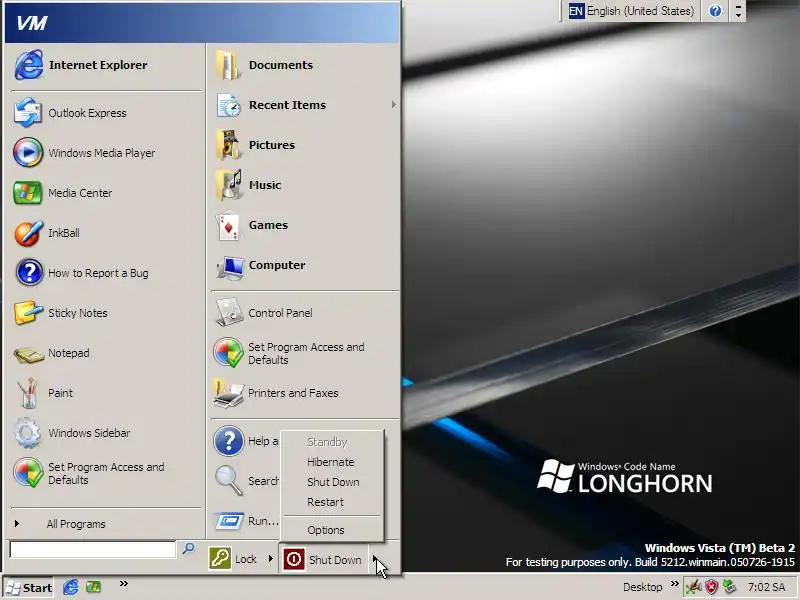The image size is (800, 600).
Task: Click Internet Explorer quick launch taskbar icon
Action: [x=70, y=587]
